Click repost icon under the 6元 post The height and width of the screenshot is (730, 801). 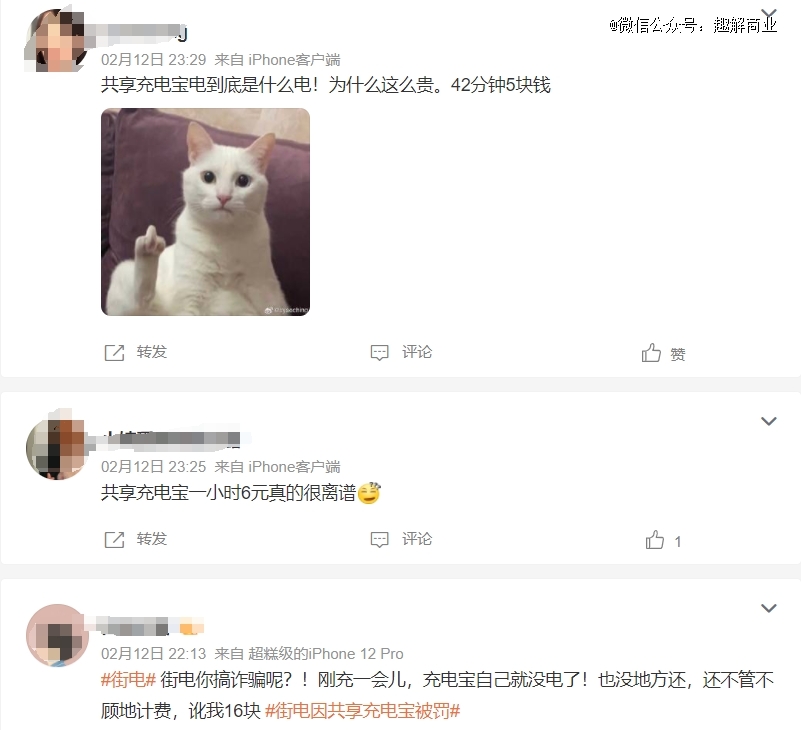click(114, 539)
